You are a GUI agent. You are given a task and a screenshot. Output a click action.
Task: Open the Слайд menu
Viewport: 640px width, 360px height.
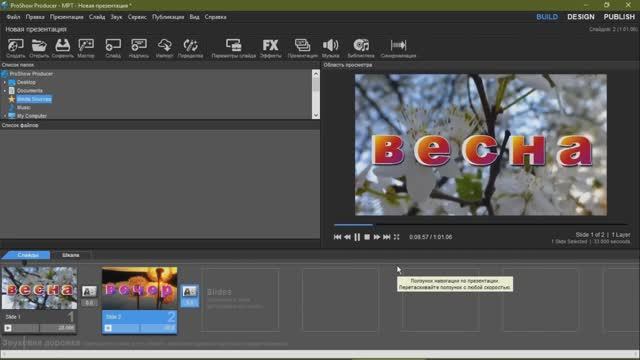tap(97, 17)
